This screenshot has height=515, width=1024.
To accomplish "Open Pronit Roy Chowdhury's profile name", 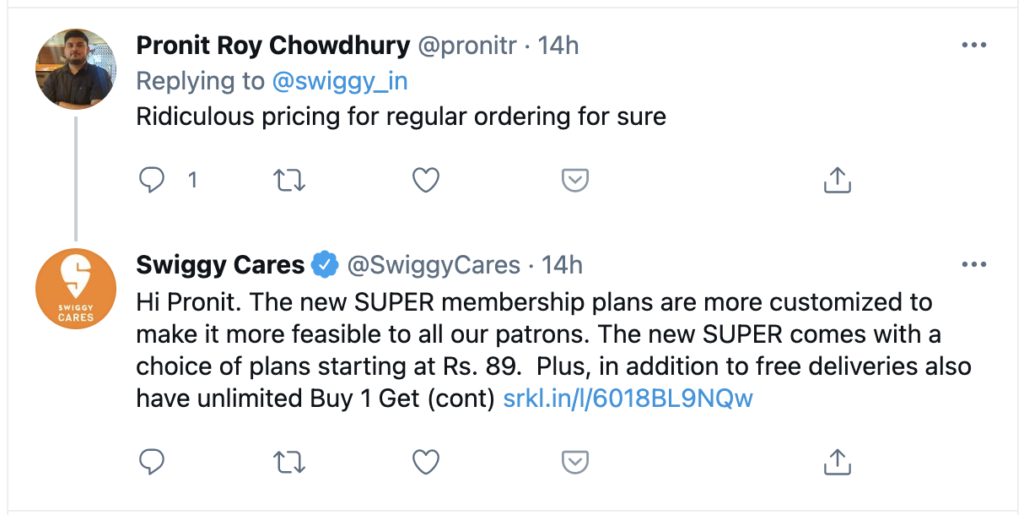I will click(x=273, y=46).
